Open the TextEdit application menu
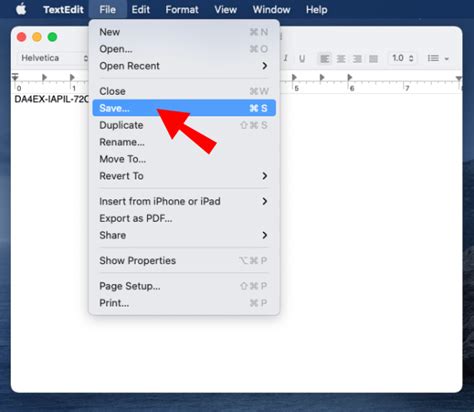The height and width of the screenshot is (412, 474). [63, 10]
